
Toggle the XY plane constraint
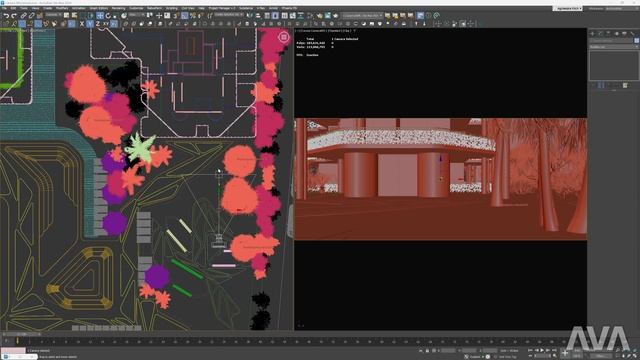point(106,24)
